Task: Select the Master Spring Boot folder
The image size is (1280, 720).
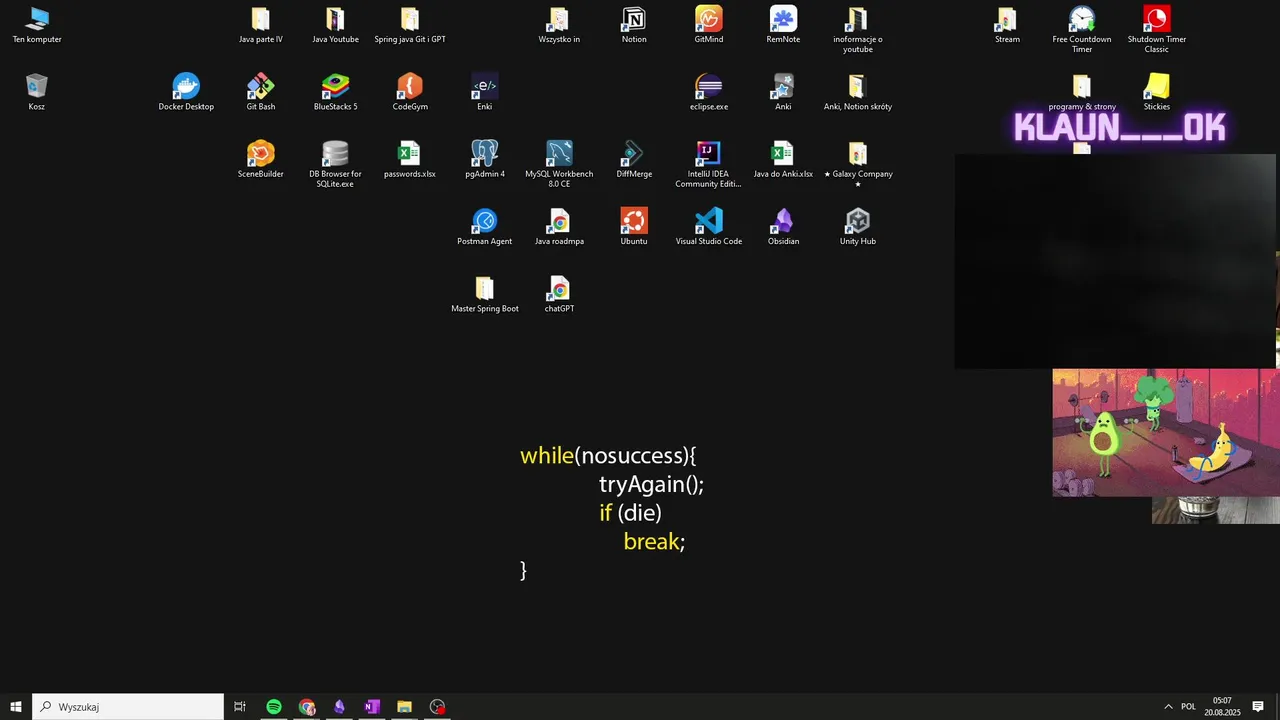Action: 485,294
